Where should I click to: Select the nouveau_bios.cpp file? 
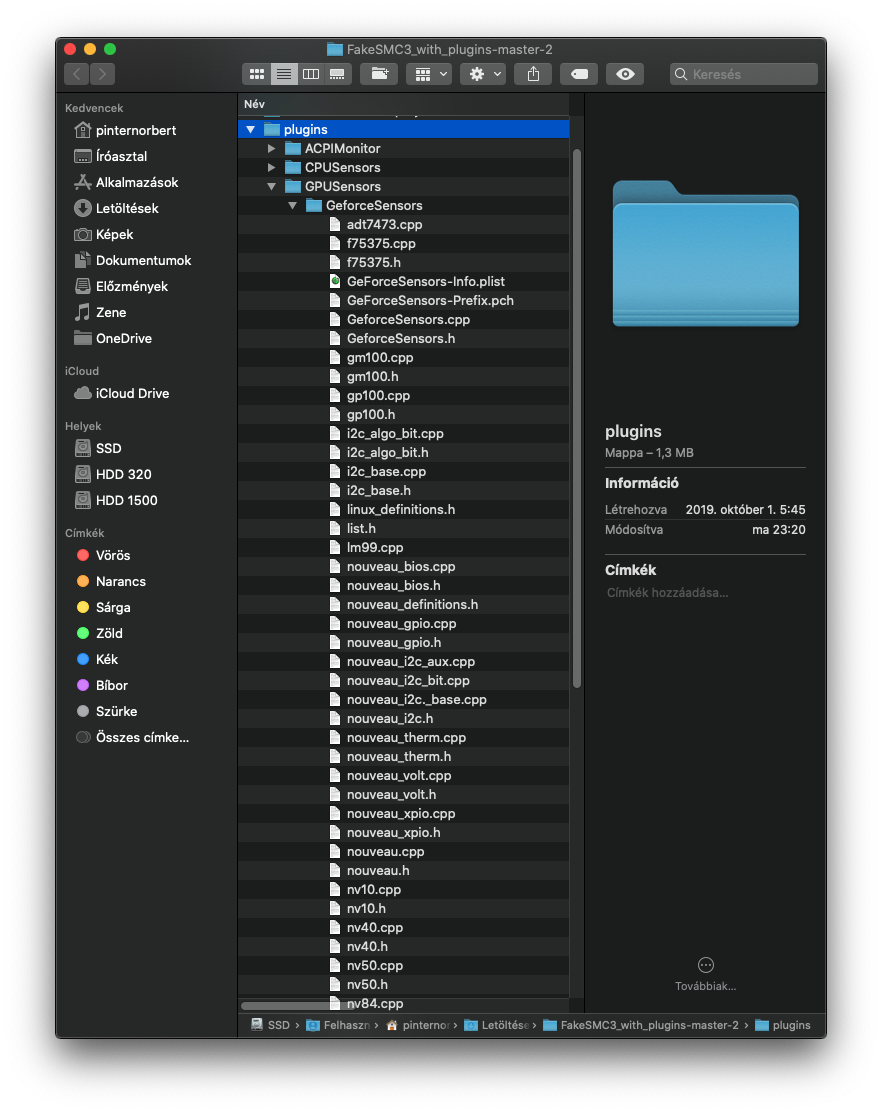pyautogui.click(x=403, y=567)
